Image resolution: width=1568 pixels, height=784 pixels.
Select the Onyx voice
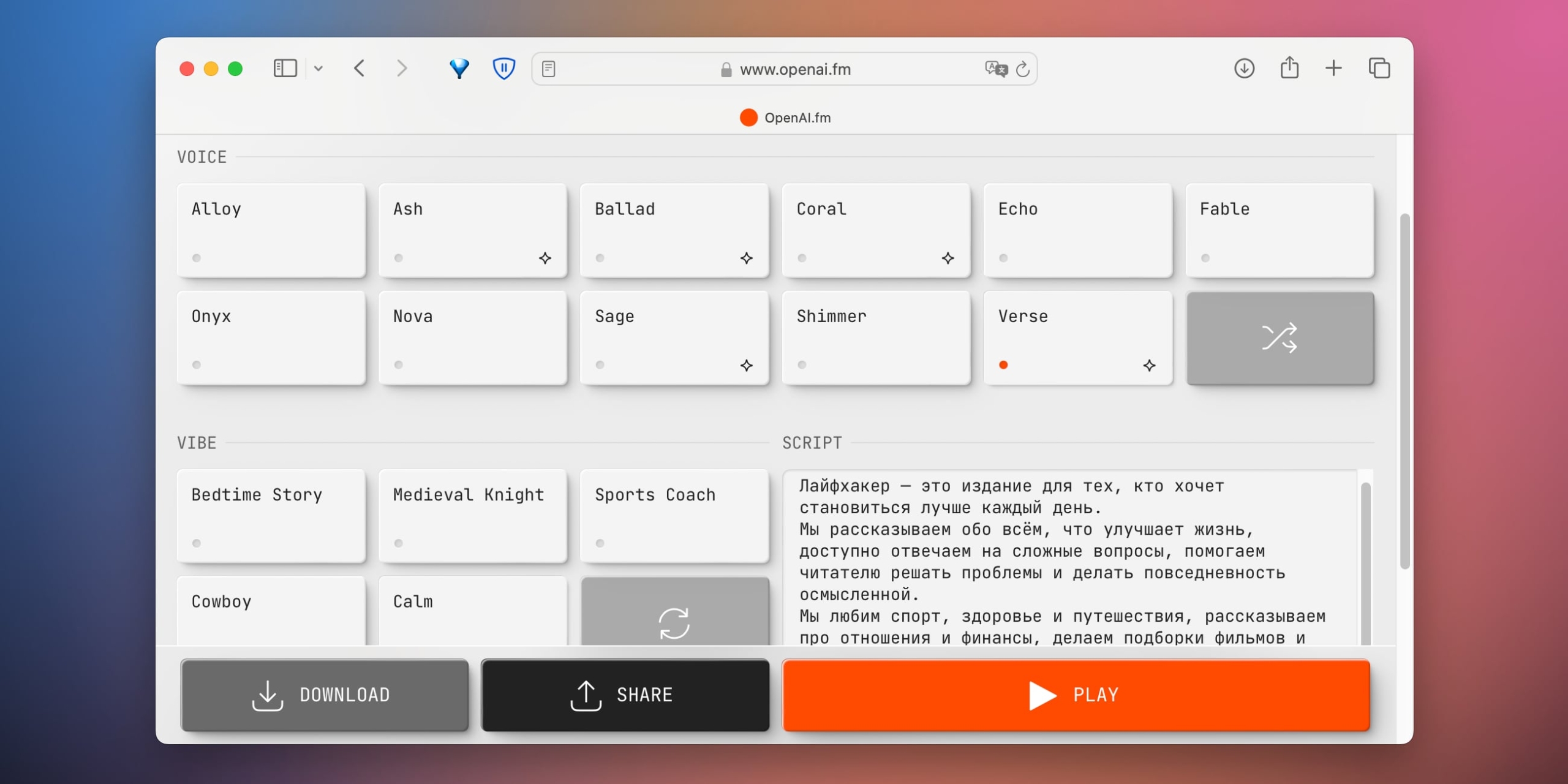point(271,338)
